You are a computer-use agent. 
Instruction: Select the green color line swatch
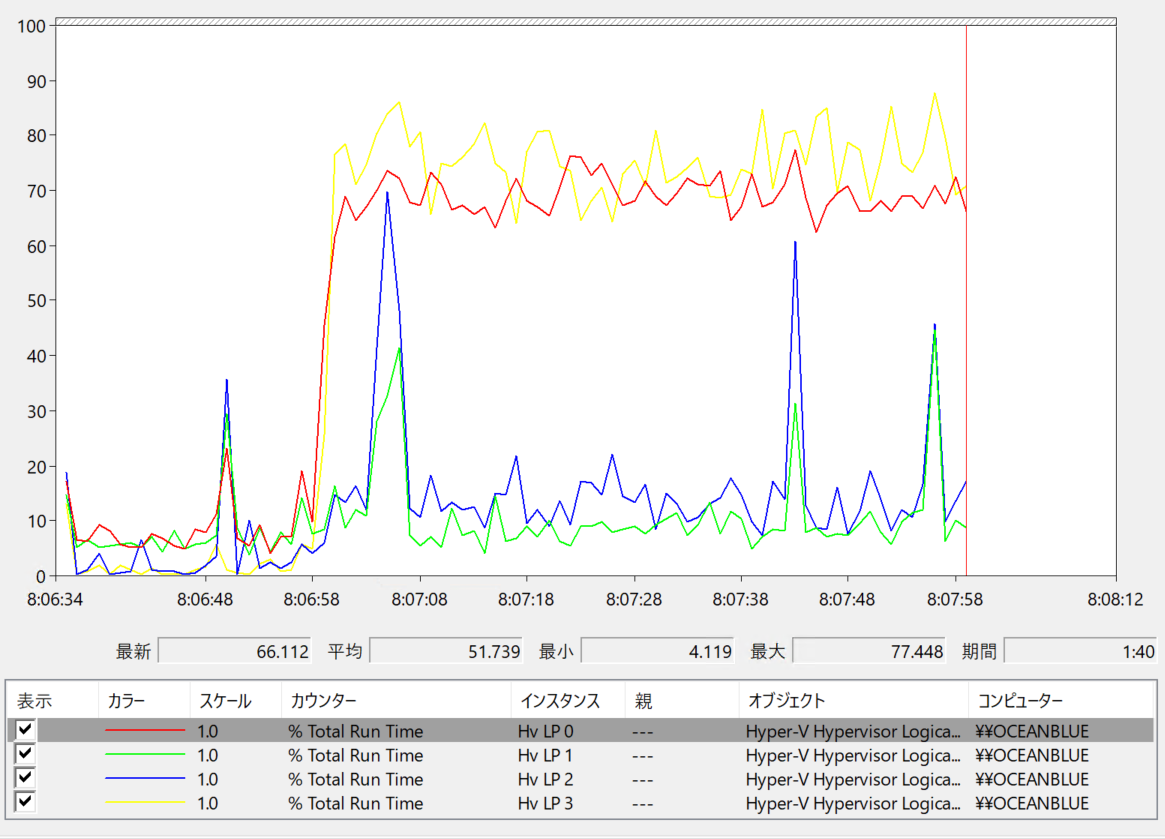[145, 755]
